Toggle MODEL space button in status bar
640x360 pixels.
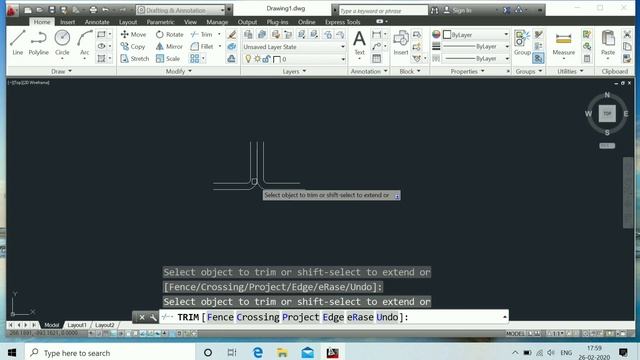pos(515,333)
